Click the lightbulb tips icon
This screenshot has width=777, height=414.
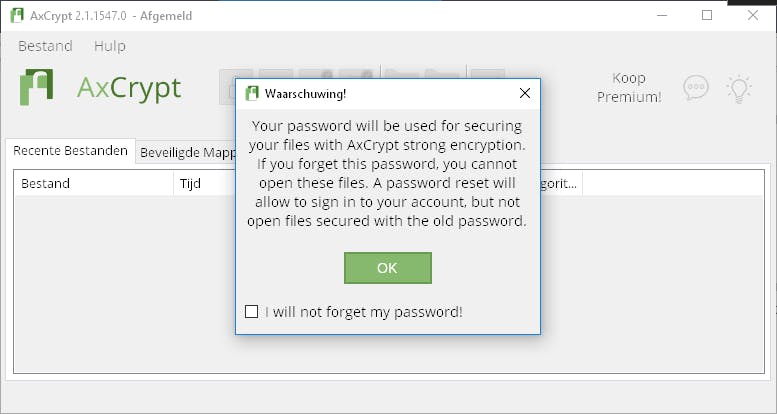click(738, 88)
